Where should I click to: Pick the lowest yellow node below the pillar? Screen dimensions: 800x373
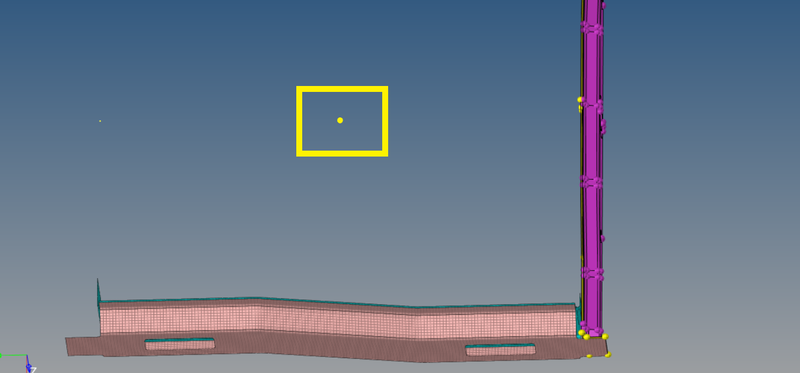point(589,356)
